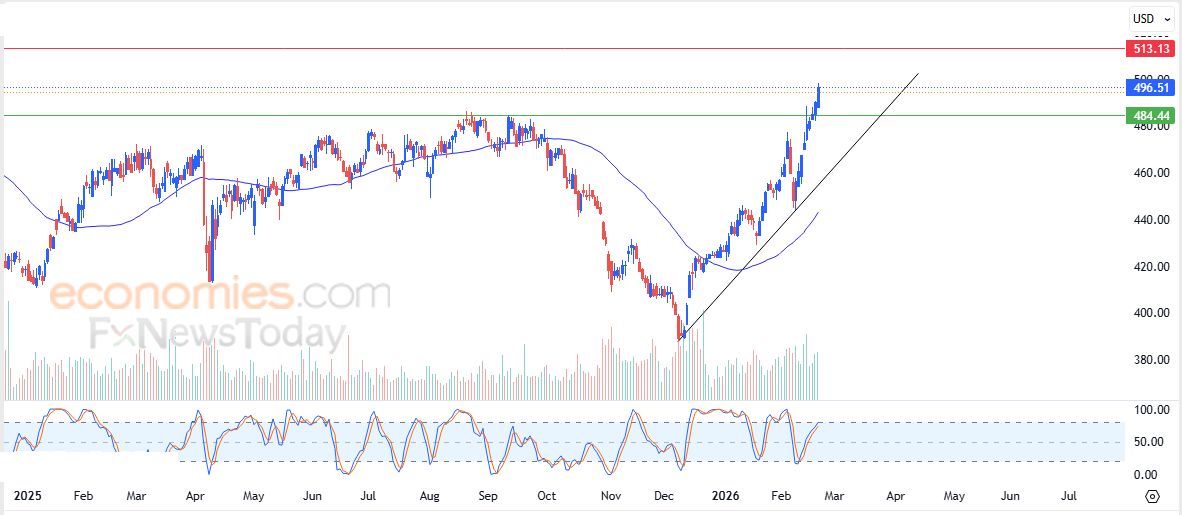Select the Sep label on time axis
1182x515 pixels.
click(x=488, y=496)
